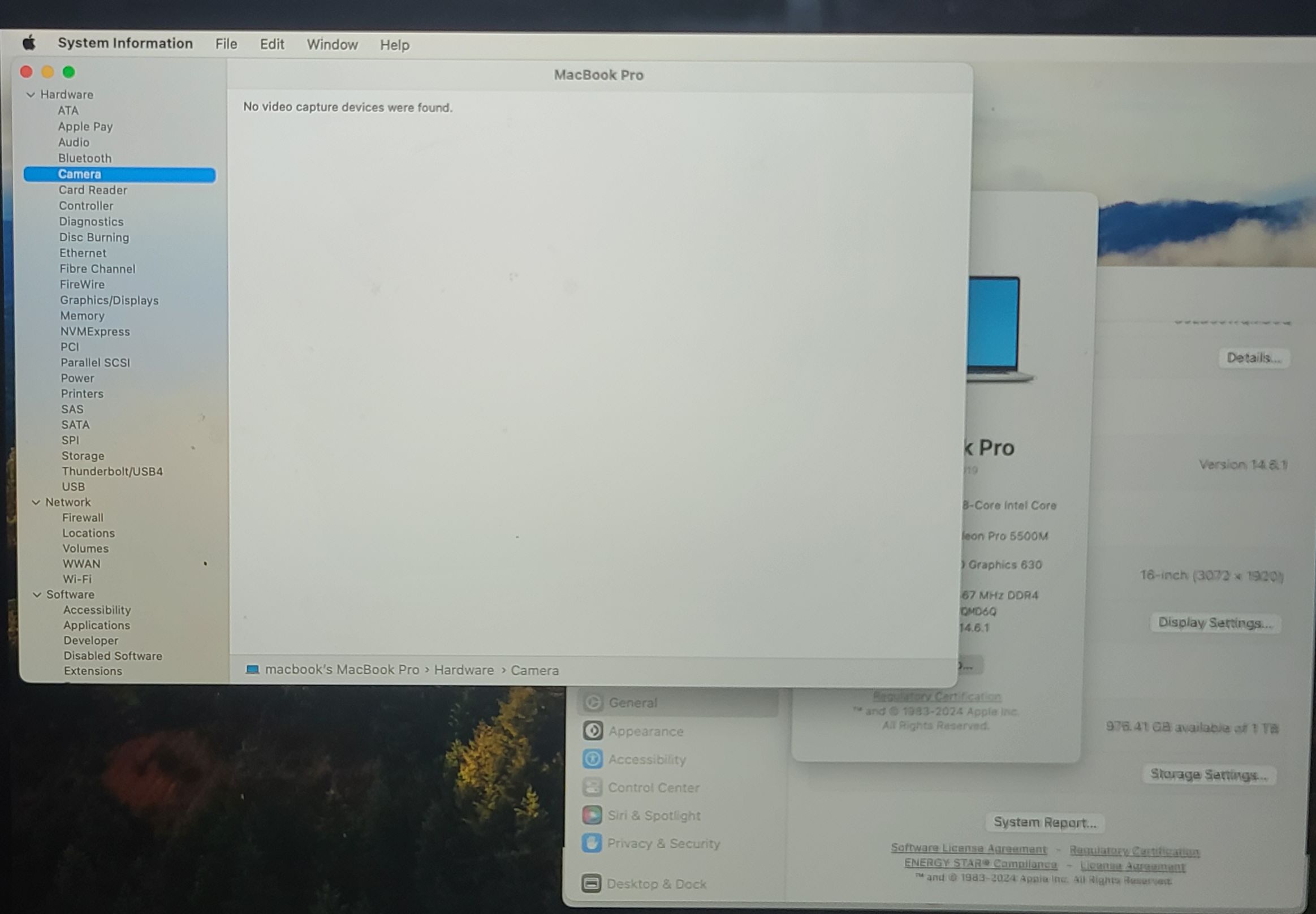Open the Apple menu icon
Image resolution: width=1316 pixels, height=914 pixels.
(29, 43)
